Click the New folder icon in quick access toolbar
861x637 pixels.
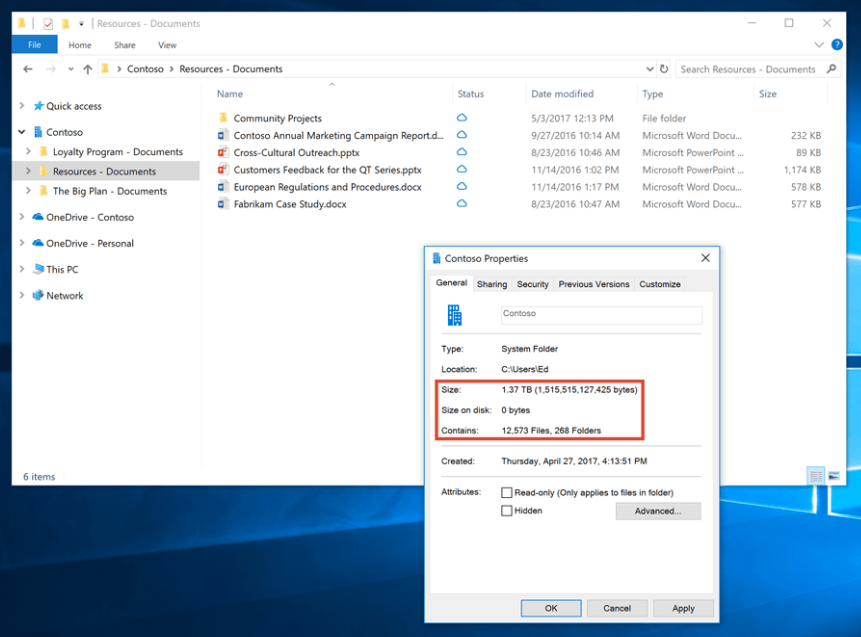(65, 24)
